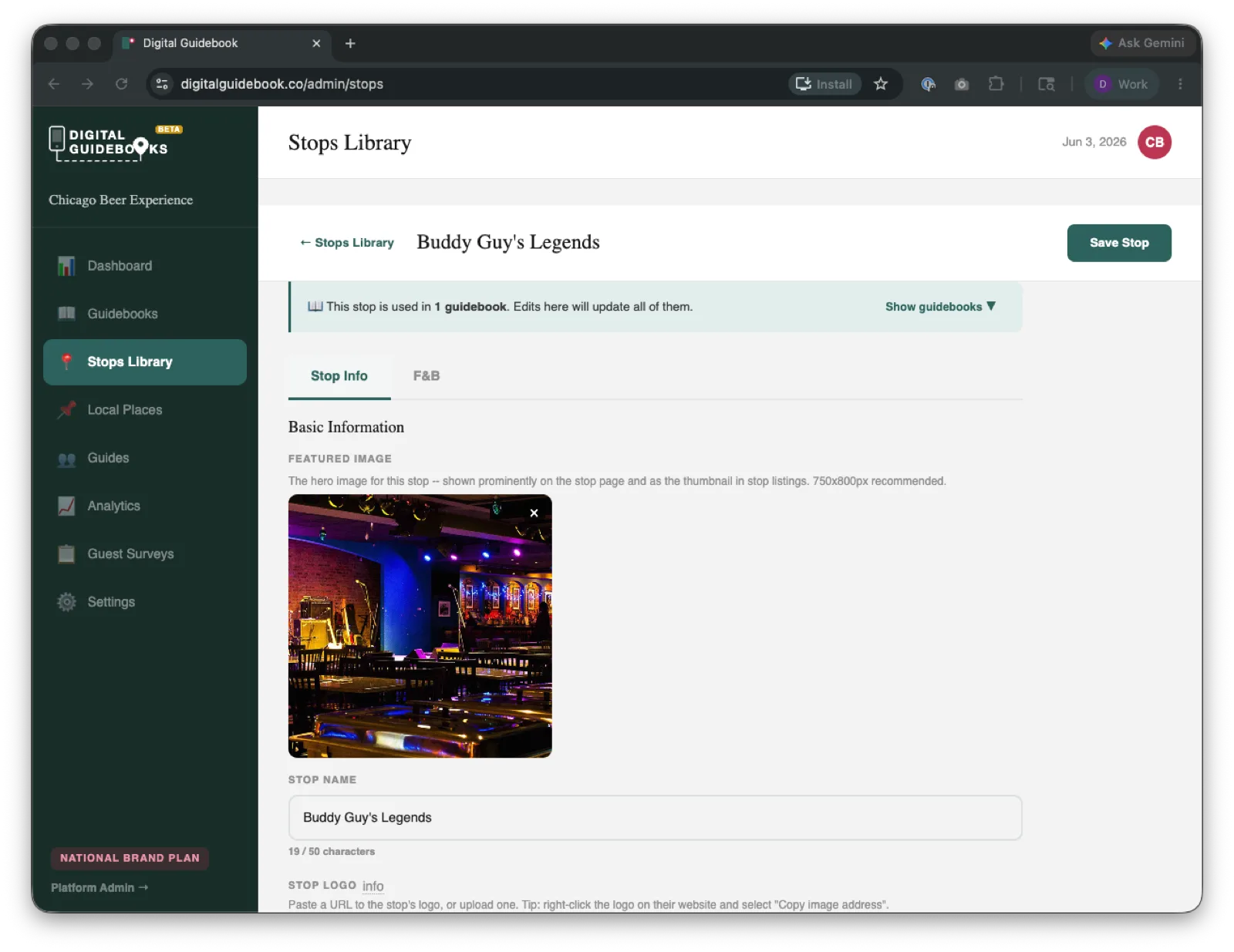Click the Chicago Beer Experience name
The image size is (1234, 952).
point(121,200)
